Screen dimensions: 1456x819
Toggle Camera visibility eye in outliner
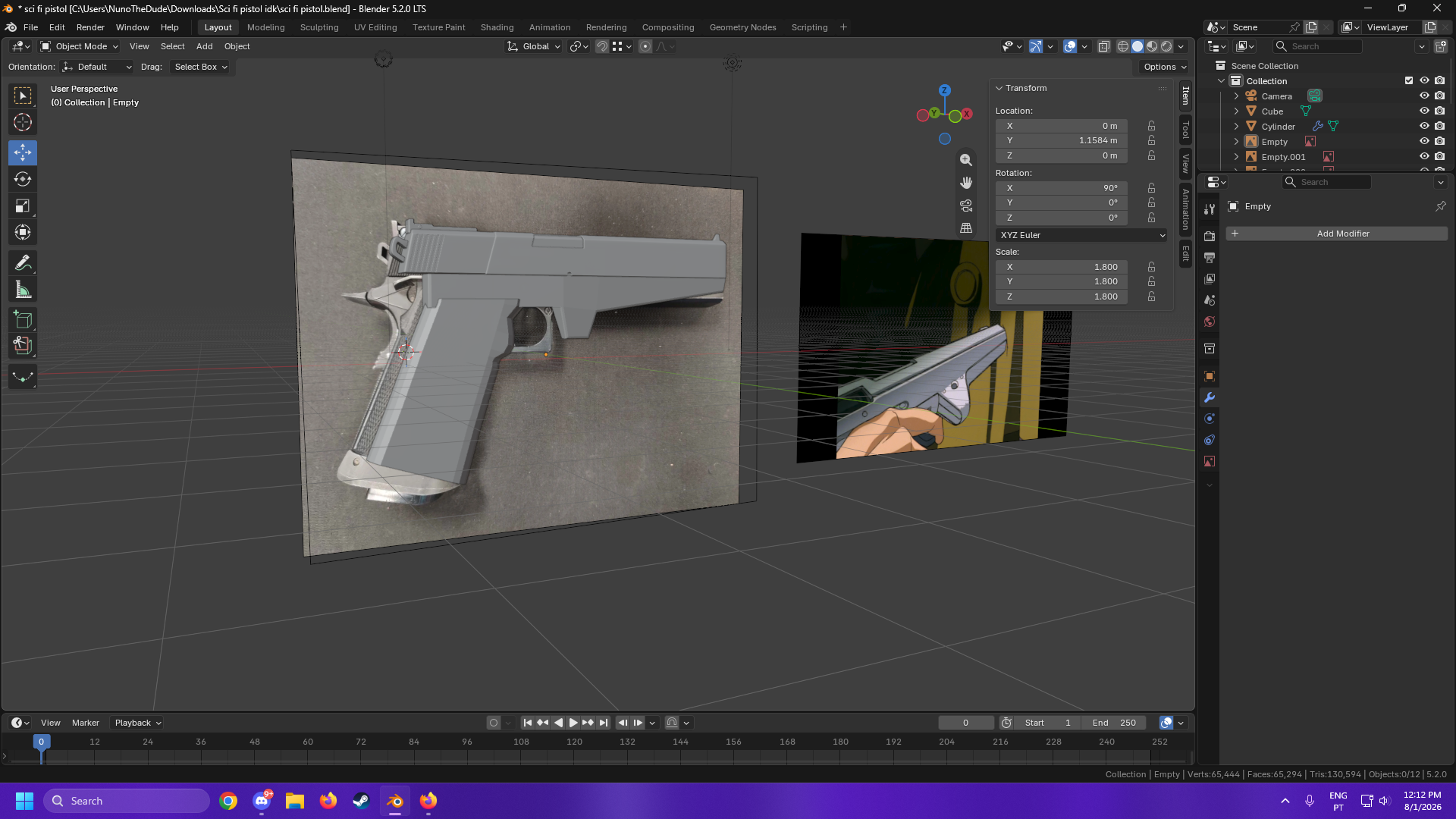1424,96
